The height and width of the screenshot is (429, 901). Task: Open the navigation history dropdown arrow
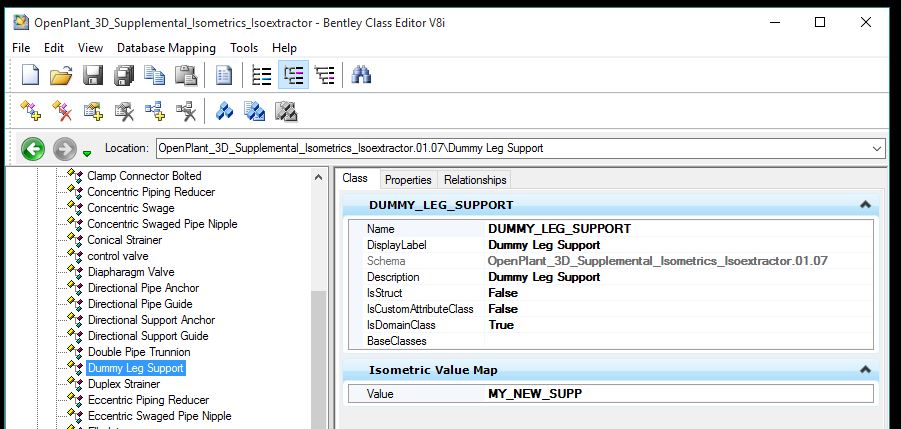point(87,153)
